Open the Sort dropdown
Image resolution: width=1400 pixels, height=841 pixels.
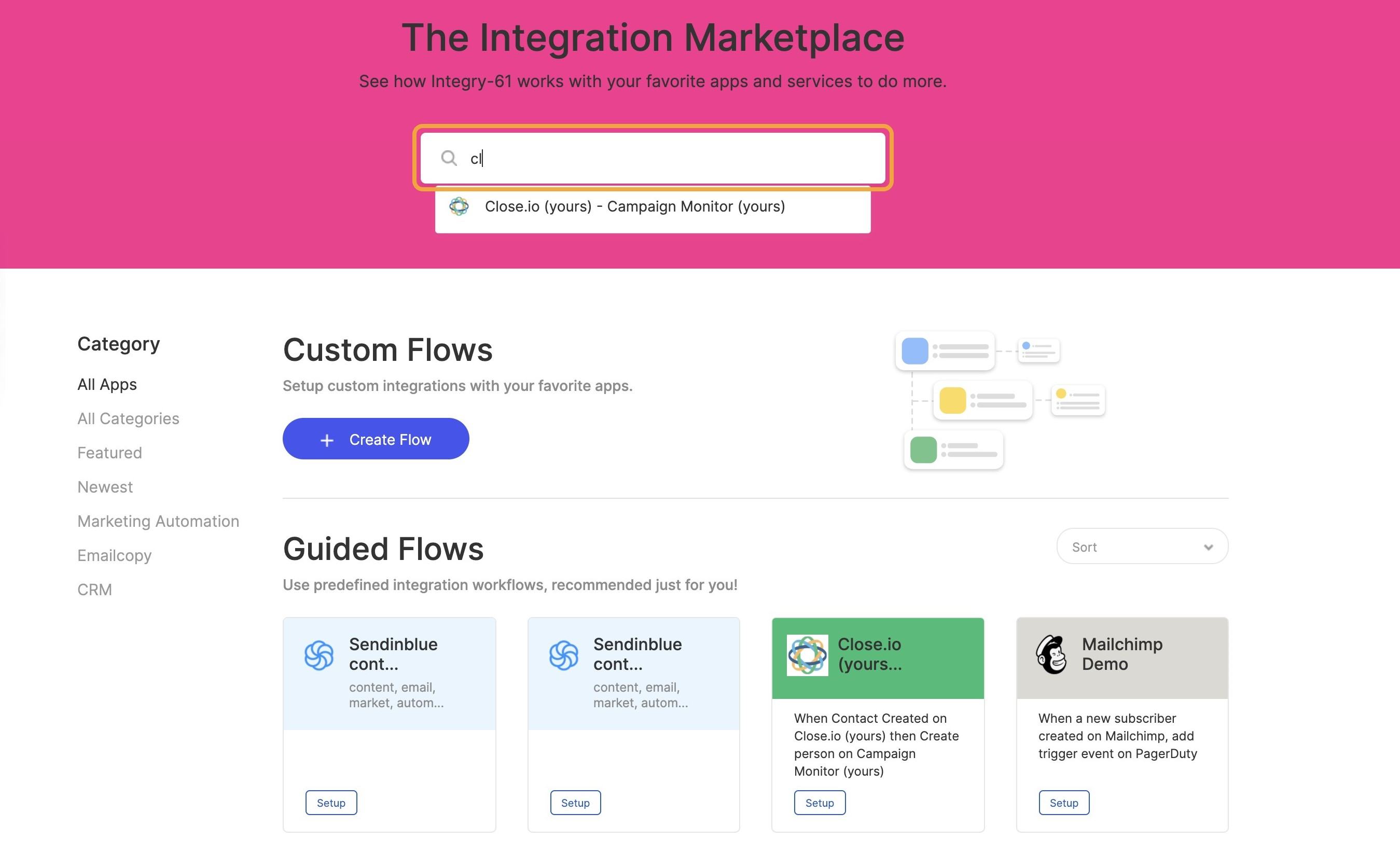coord(1142,546)
